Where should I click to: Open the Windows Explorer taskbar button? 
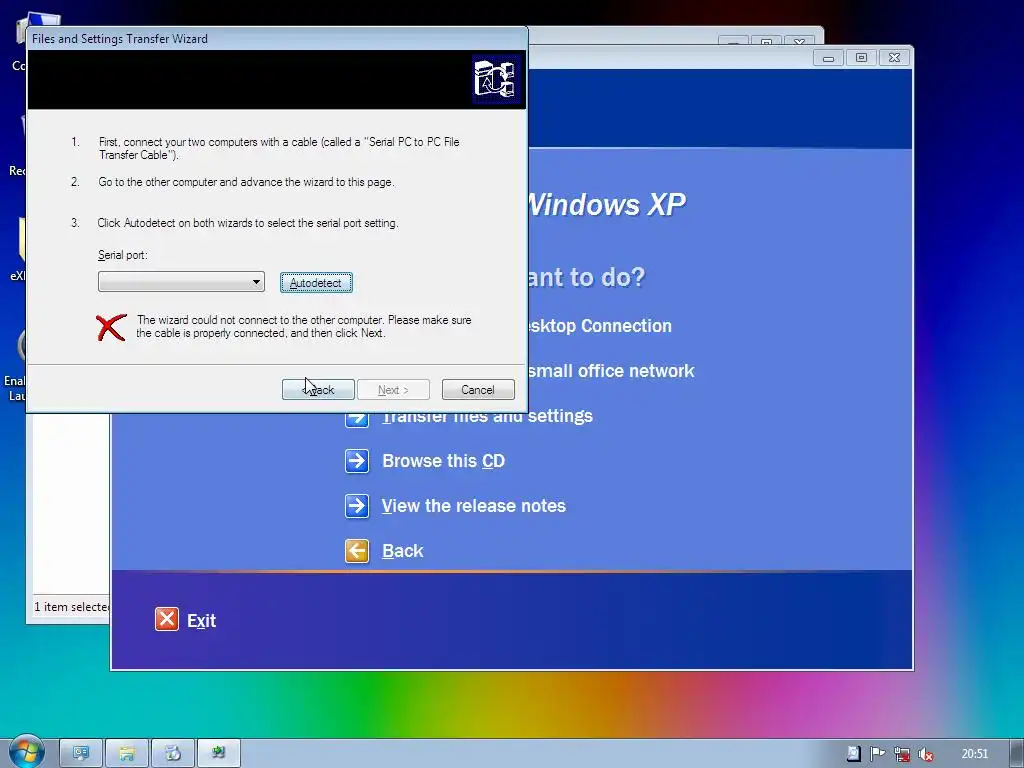(127, 754)
